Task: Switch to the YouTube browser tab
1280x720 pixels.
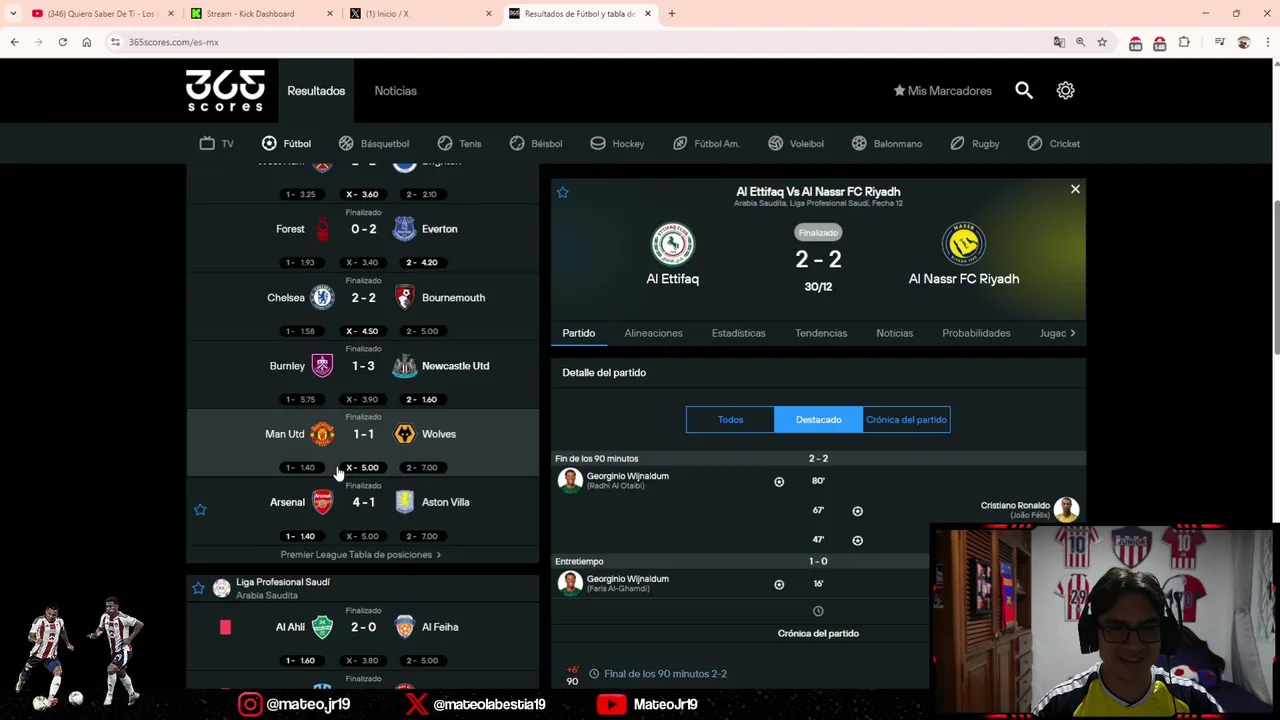Action: 102,14
